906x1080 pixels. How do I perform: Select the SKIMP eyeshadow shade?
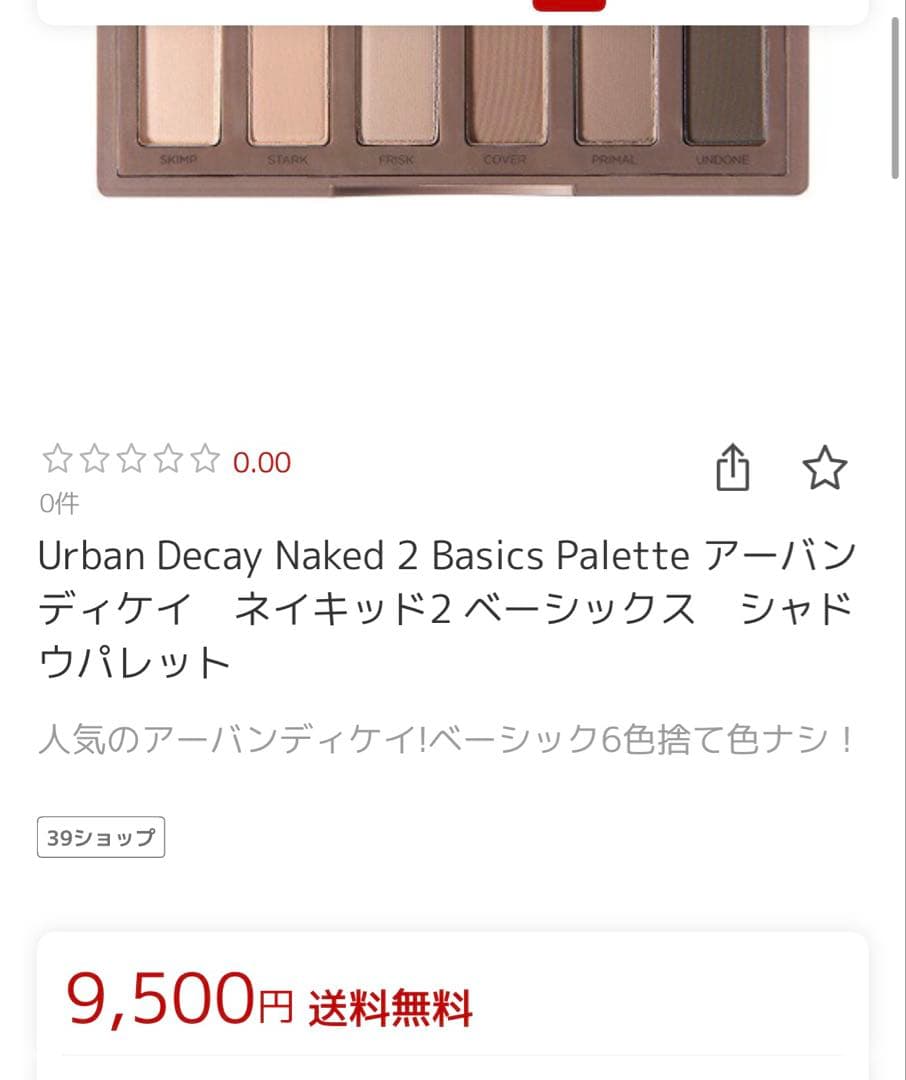180,85
